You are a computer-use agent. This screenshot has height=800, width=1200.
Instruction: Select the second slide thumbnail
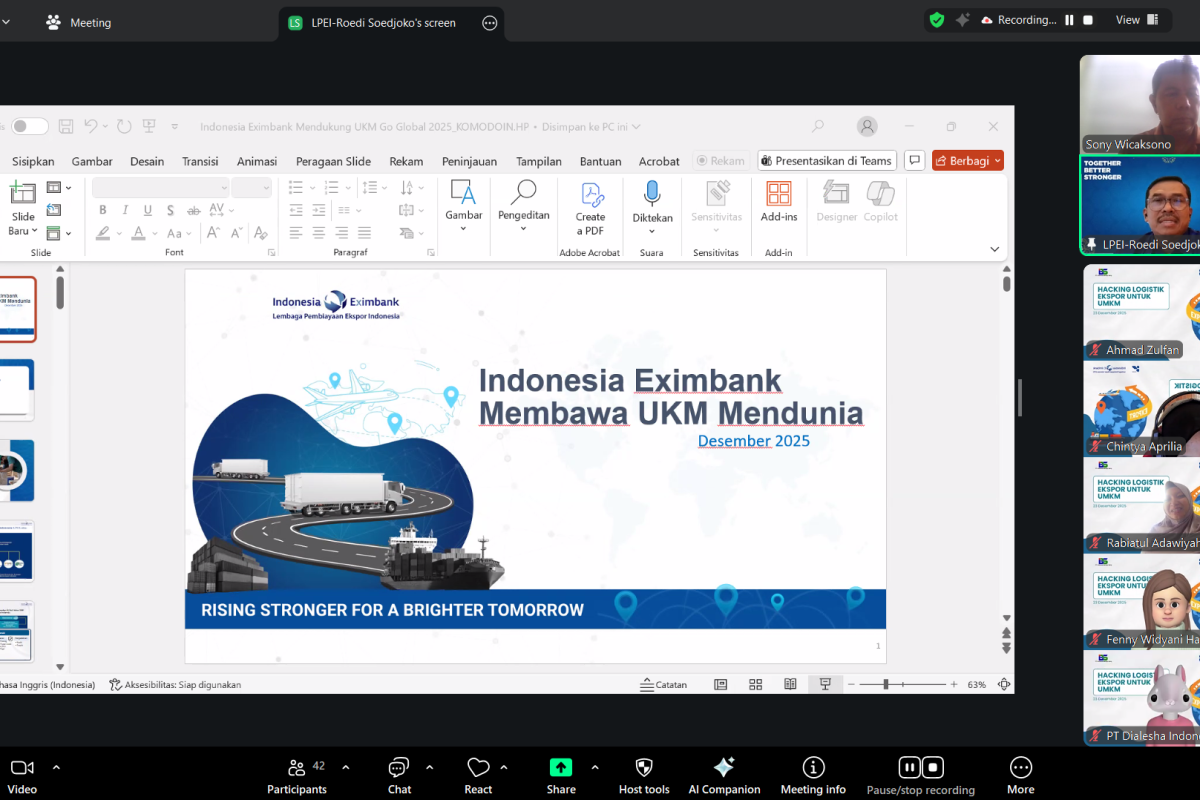16,390
